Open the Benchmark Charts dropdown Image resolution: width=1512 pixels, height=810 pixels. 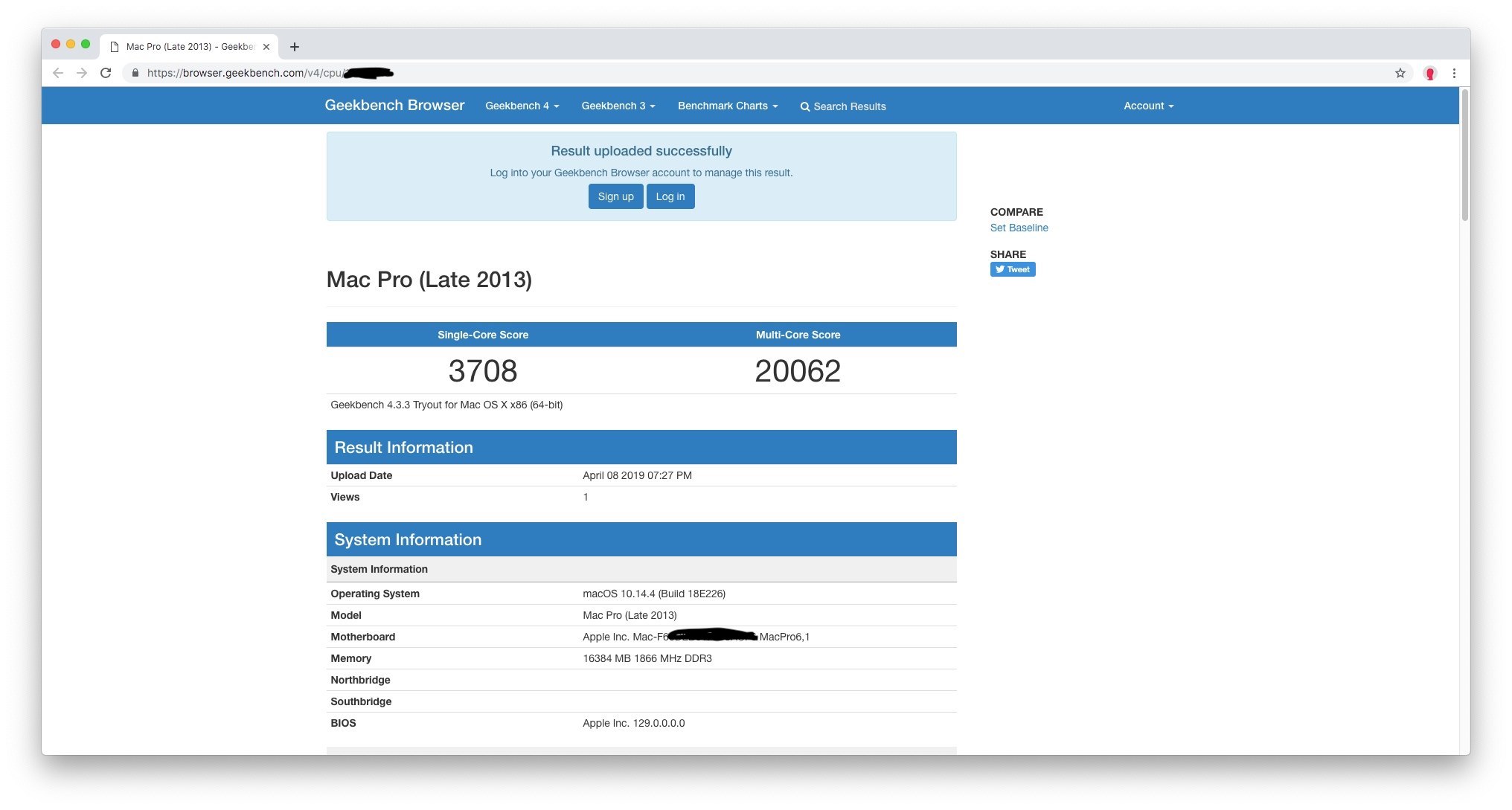pos(727,106)
